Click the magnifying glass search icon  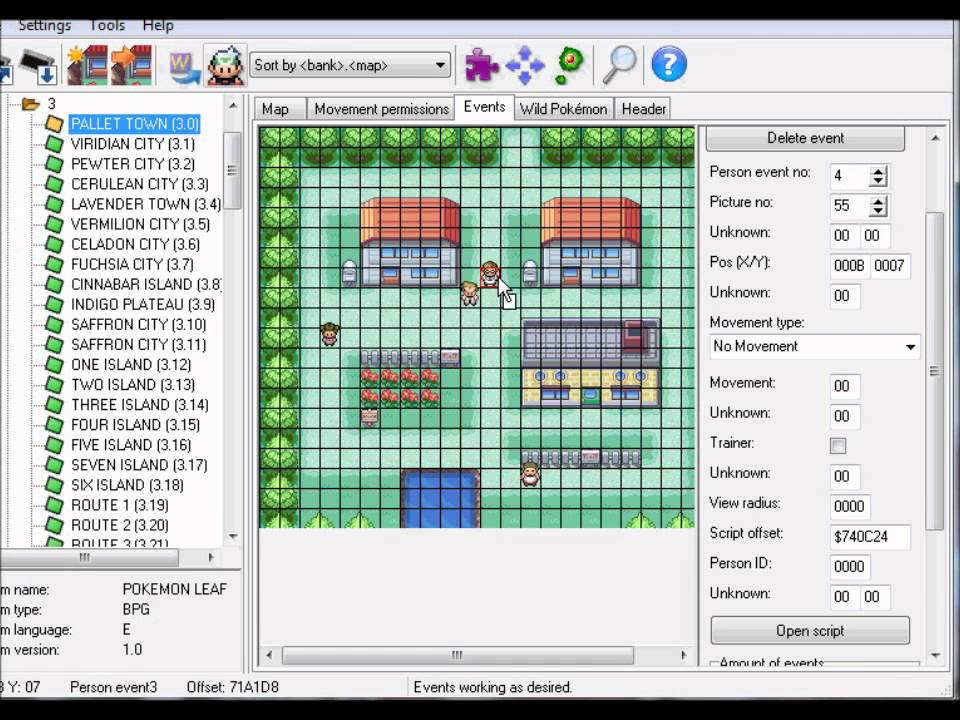[618, 64]
